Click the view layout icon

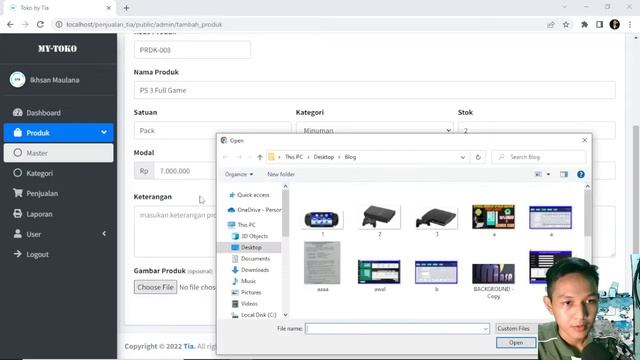coord(538,174)
